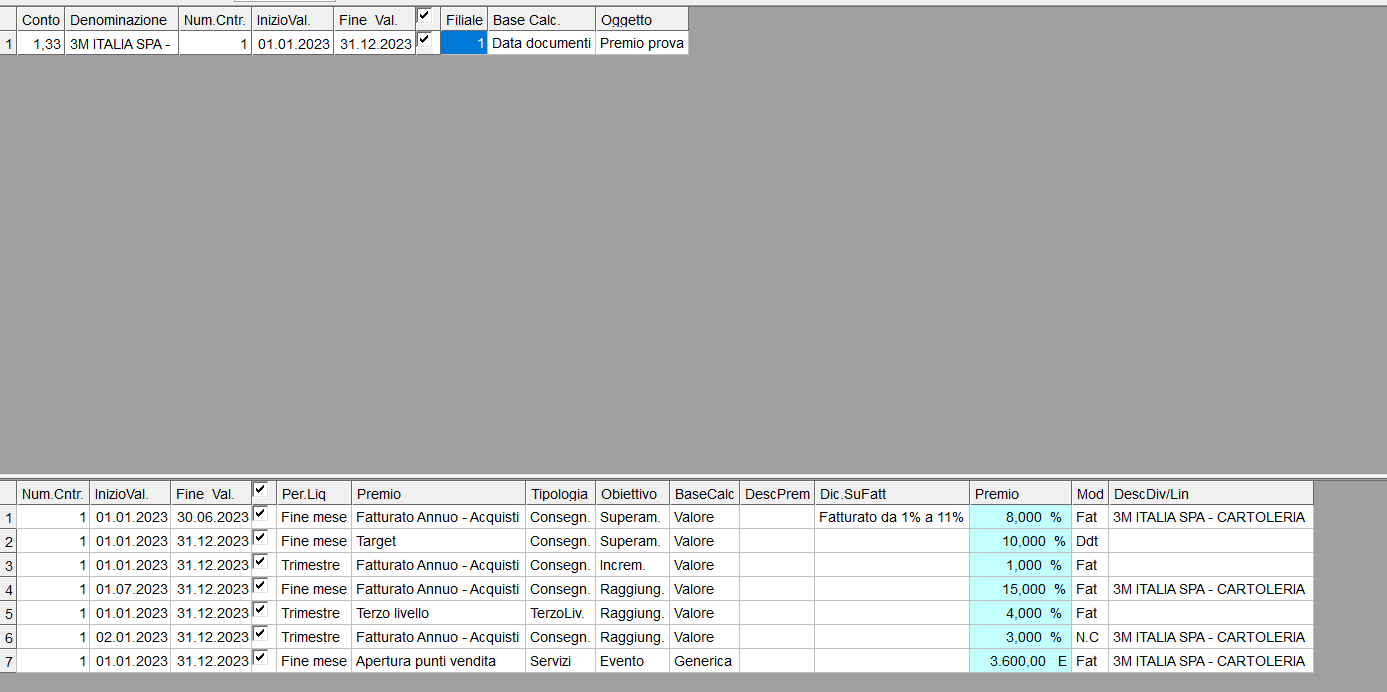
Task: Click the Tipologia column header
Action: (560, 494)
